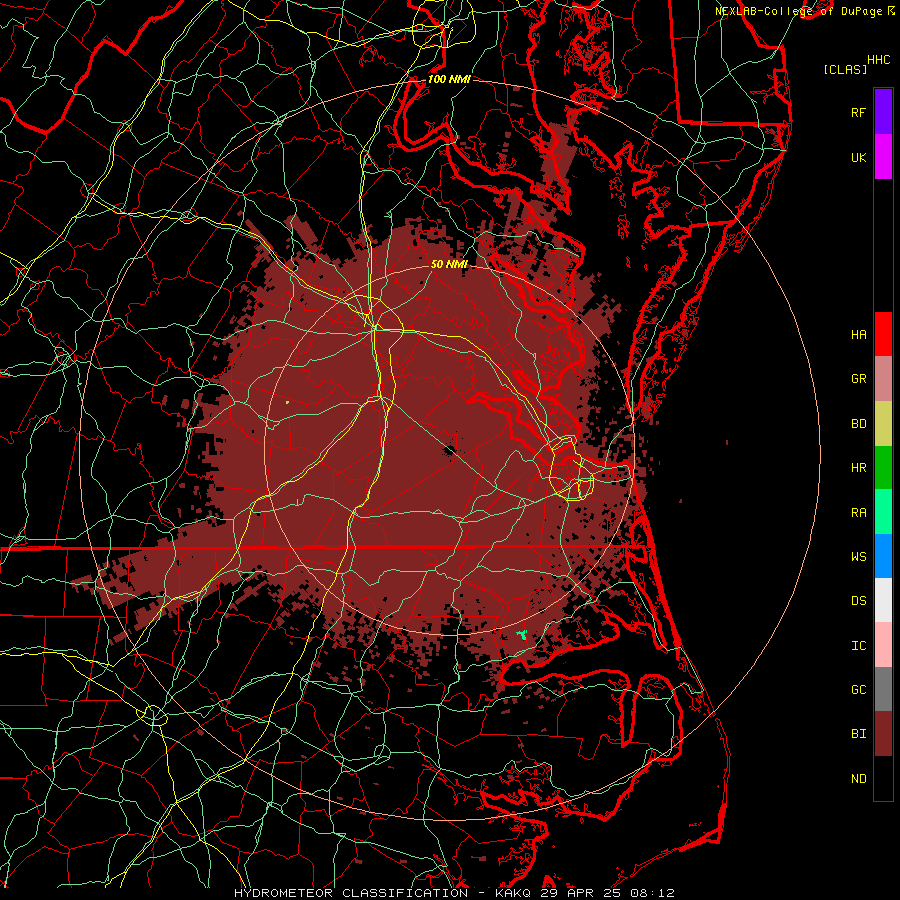Click the HA red legend swatch
The image size is (900, 900).
tap(883, 334)
